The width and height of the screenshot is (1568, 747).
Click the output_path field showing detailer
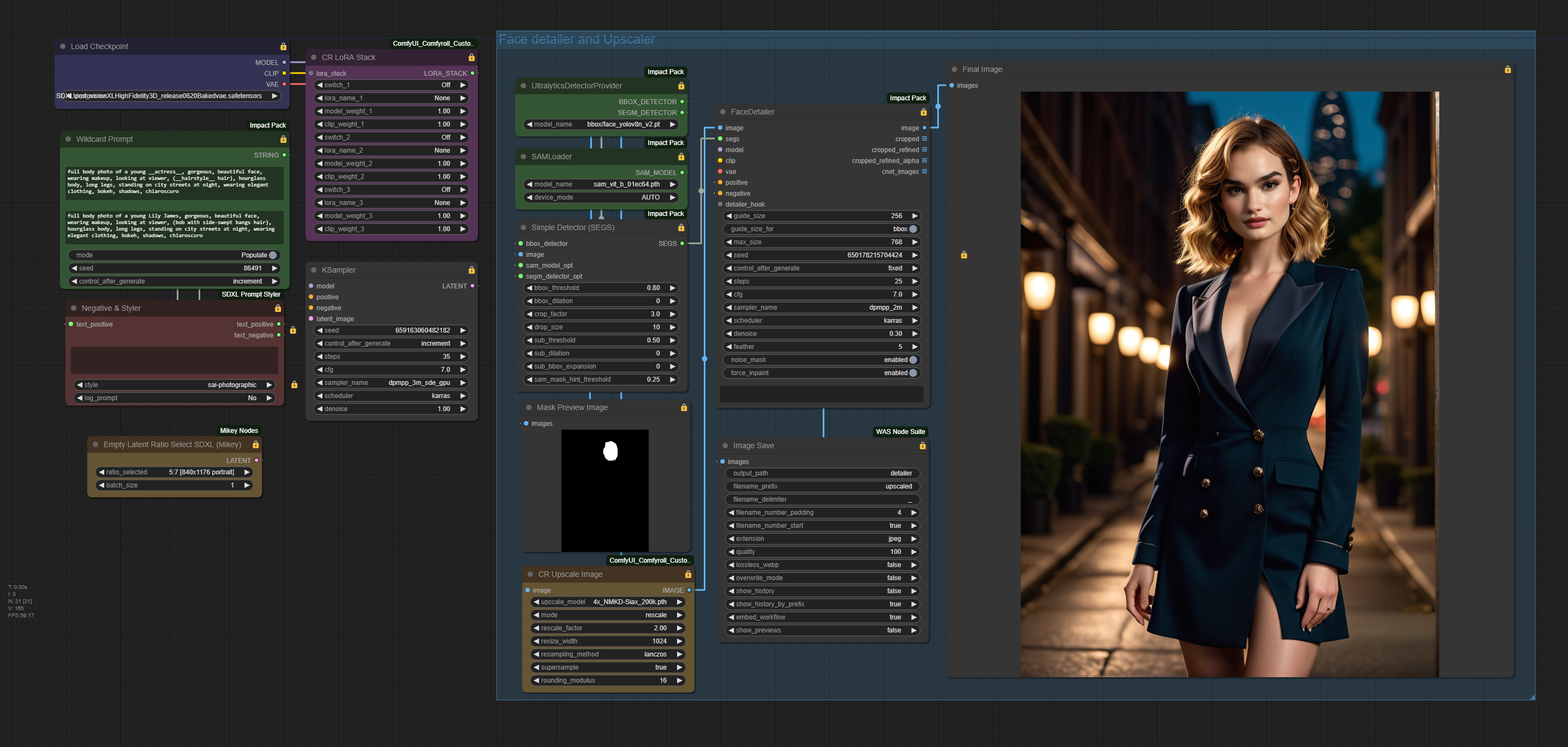pos(822,473)
